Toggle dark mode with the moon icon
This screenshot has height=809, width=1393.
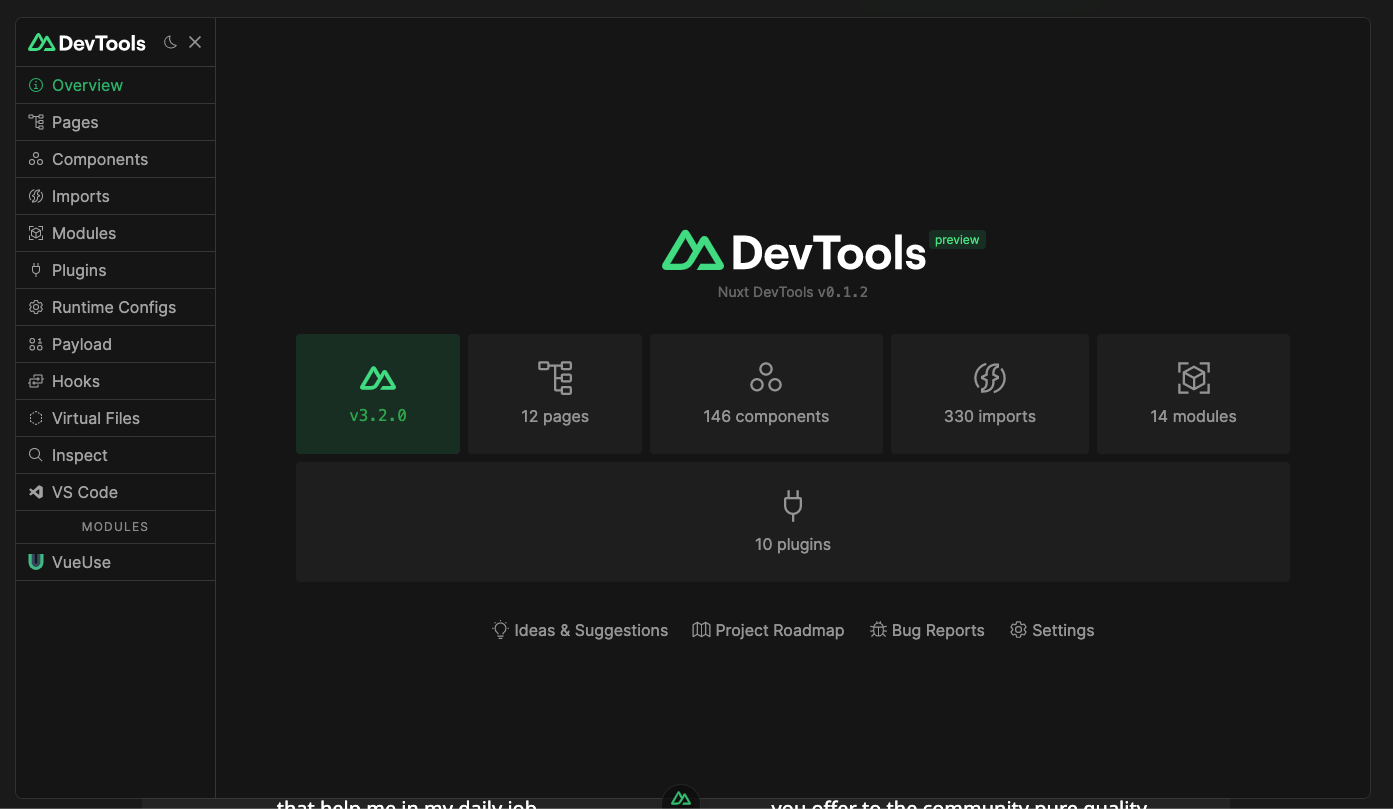[x=170, y=42]
